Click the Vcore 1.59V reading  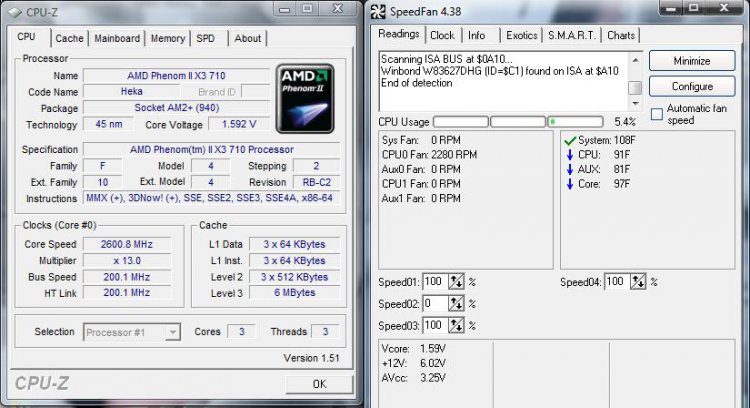coord(413,349)
